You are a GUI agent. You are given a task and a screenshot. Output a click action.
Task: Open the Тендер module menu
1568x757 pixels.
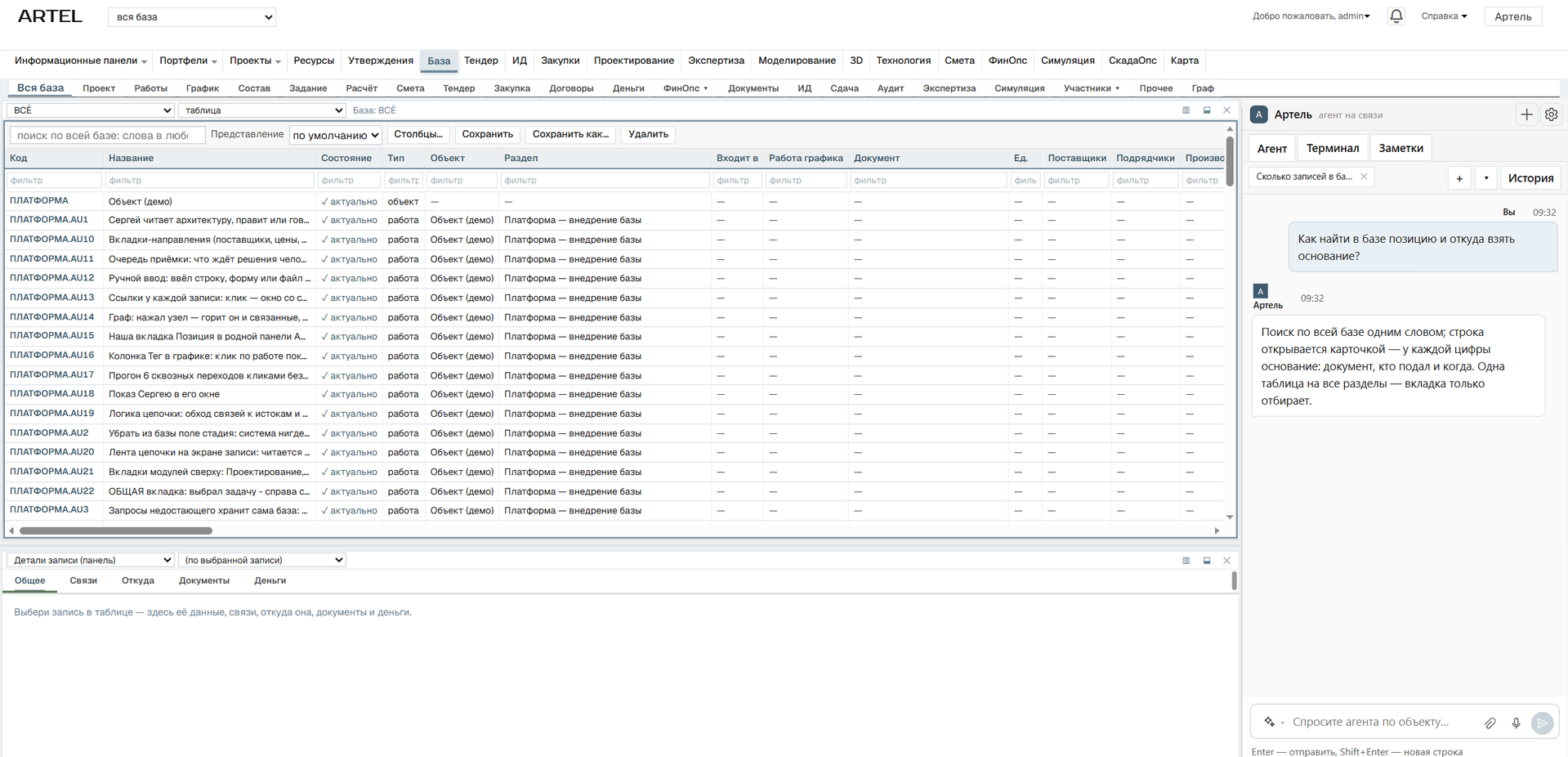(x=480, y=60)
